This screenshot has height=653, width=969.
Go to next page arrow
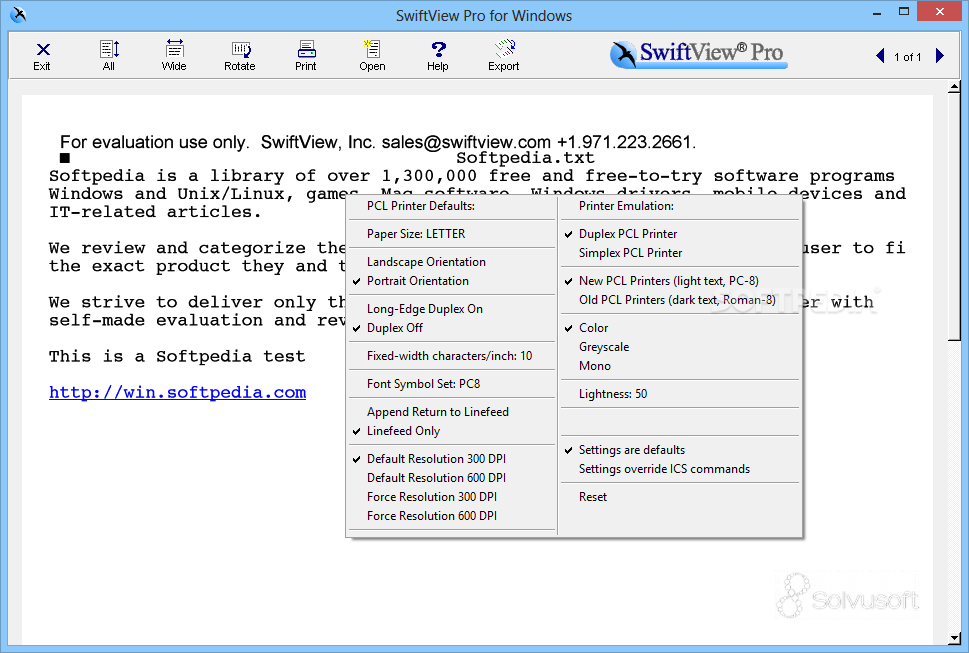tap(940, 56)
